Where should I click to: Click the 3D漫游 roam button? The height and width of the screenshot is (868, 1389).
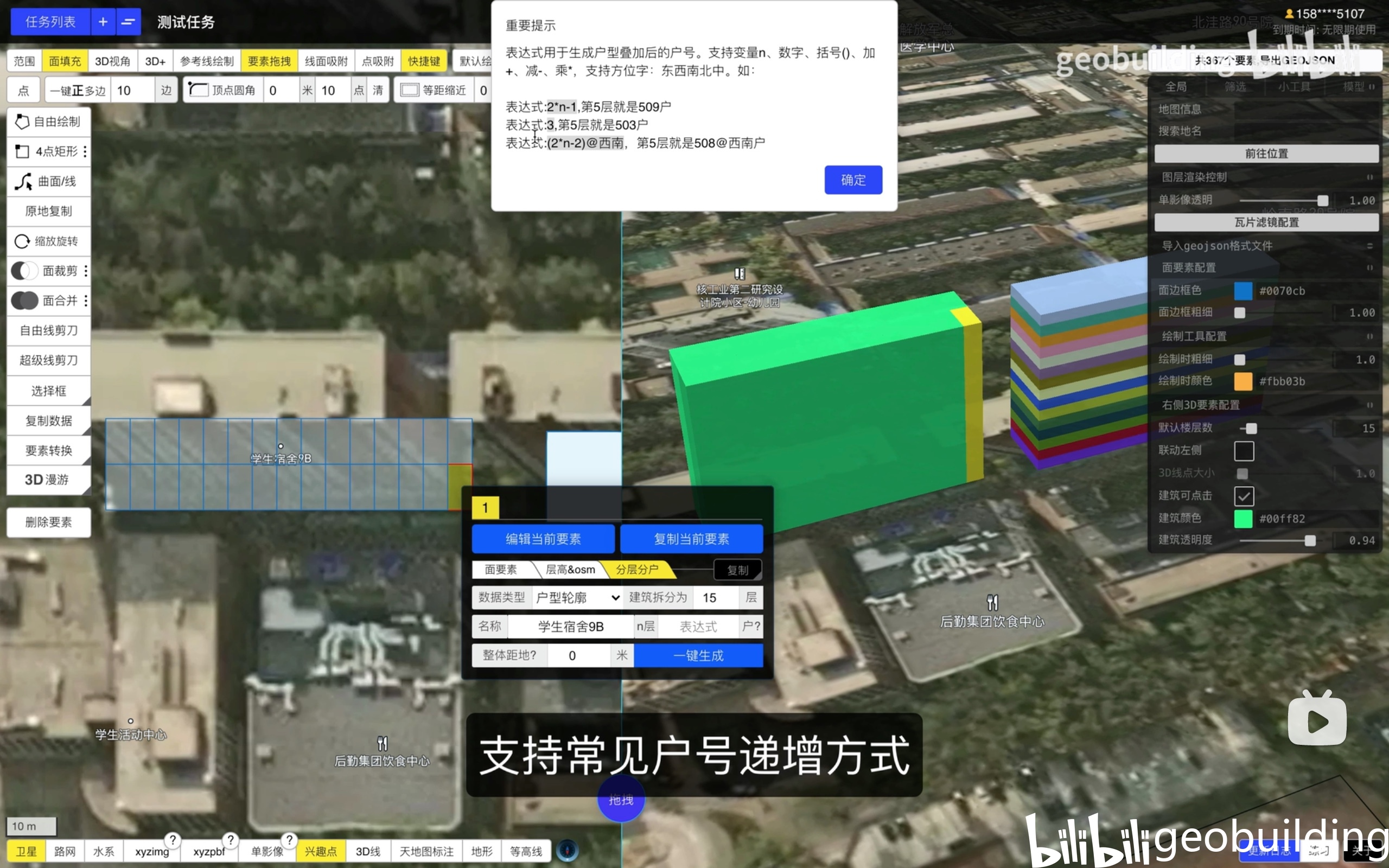tap(49, 480)
